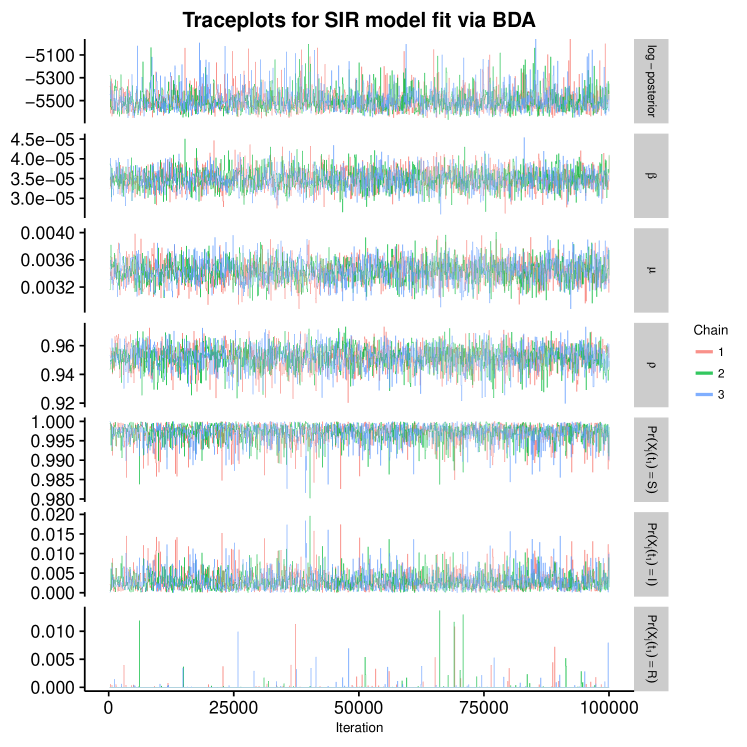Image resolution: width=747 pixels, height=747 pixels.
Task: Click the y-axis tick "1.000" in Pr(X=S) panel
Action: click(53, 422)
